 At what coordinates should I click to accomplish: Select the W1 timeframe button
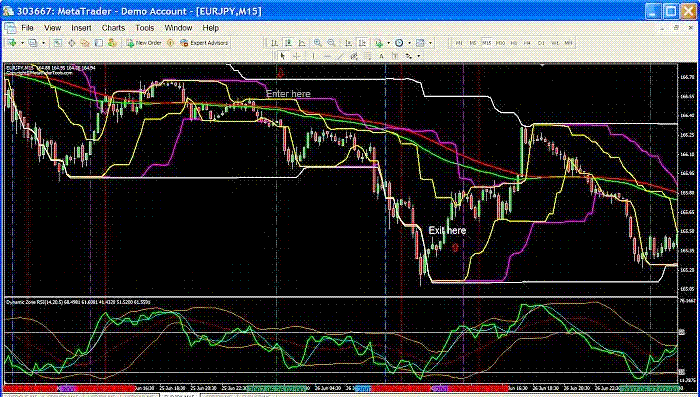pos(555,43)
